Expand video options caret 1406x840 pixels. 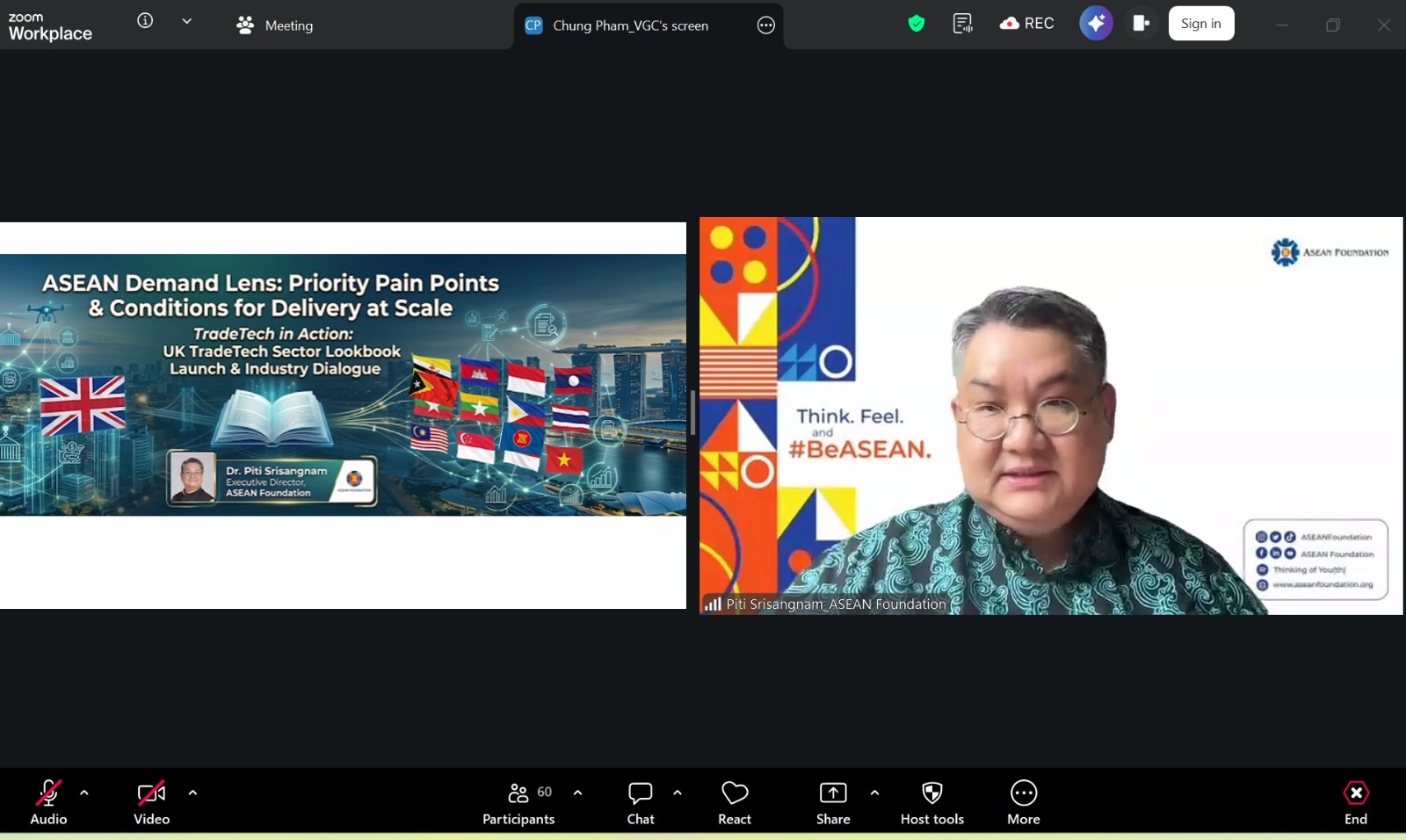tap(192, 793)
